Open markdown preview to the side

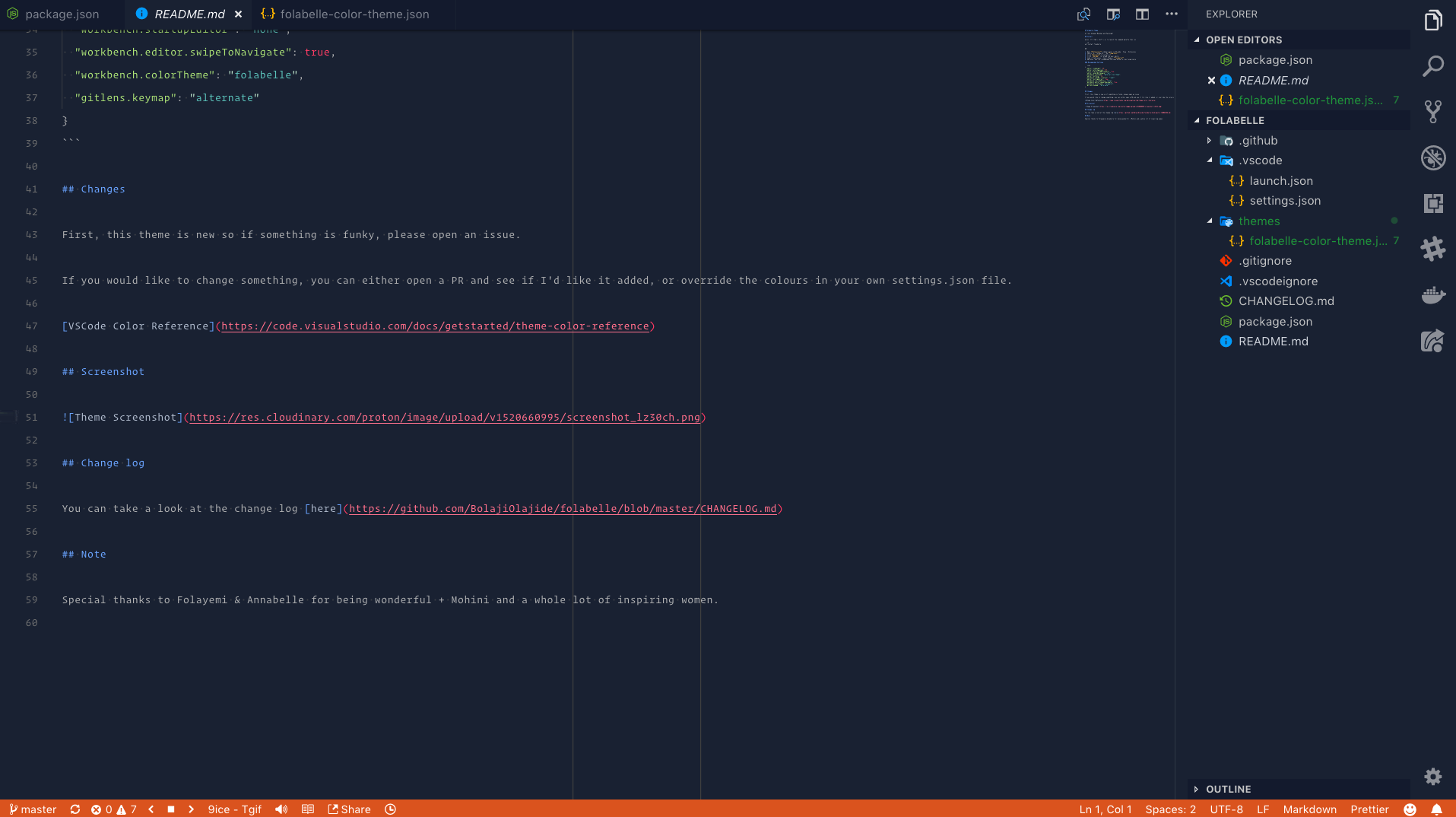(1113, 14)
